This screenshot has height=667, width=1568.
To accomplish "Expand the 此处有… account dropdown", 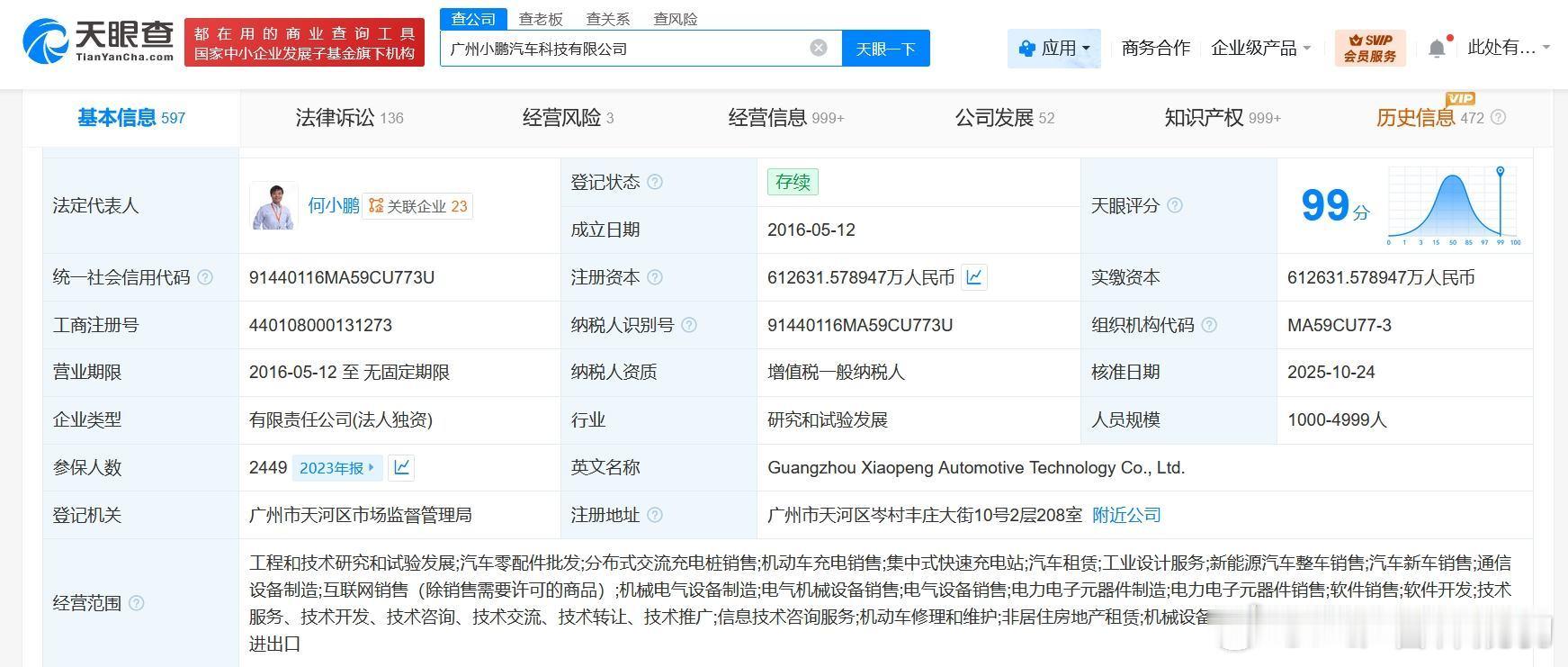I will tap(1509, 48).
